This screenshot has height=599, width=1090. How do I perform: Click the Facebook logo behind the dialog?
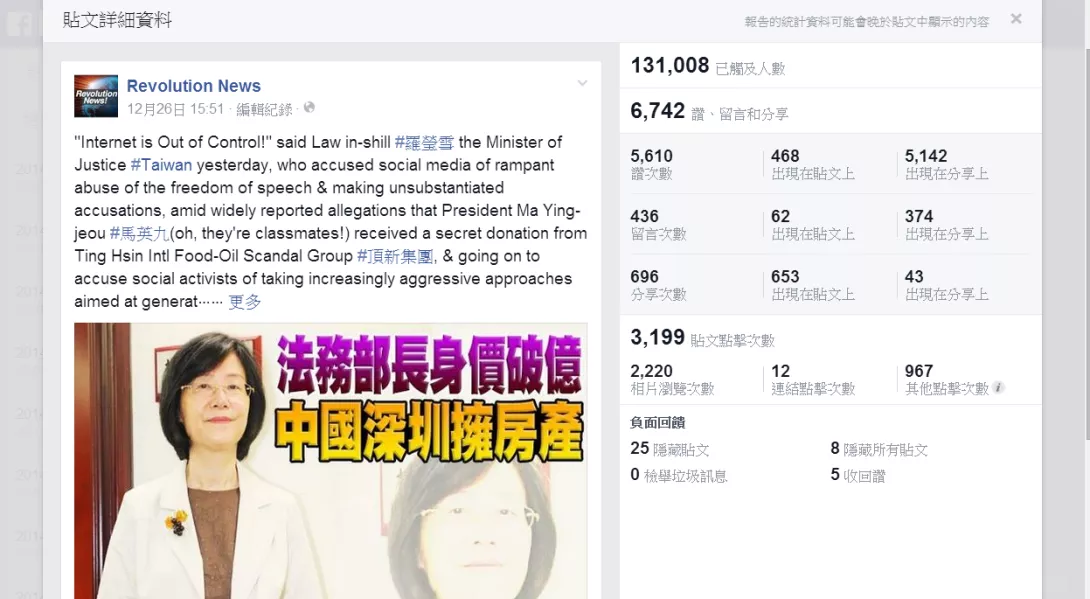click(x=20, y=24)
